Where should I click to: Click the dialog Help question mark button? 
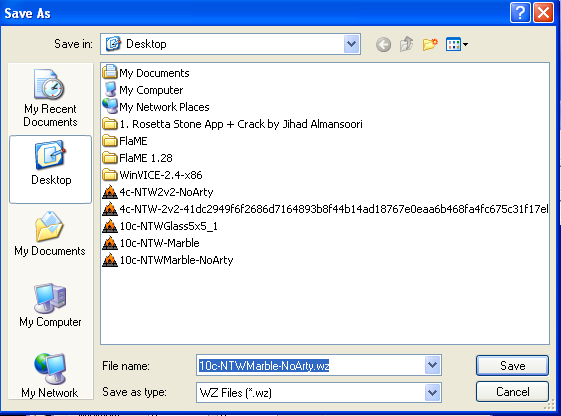520,13
